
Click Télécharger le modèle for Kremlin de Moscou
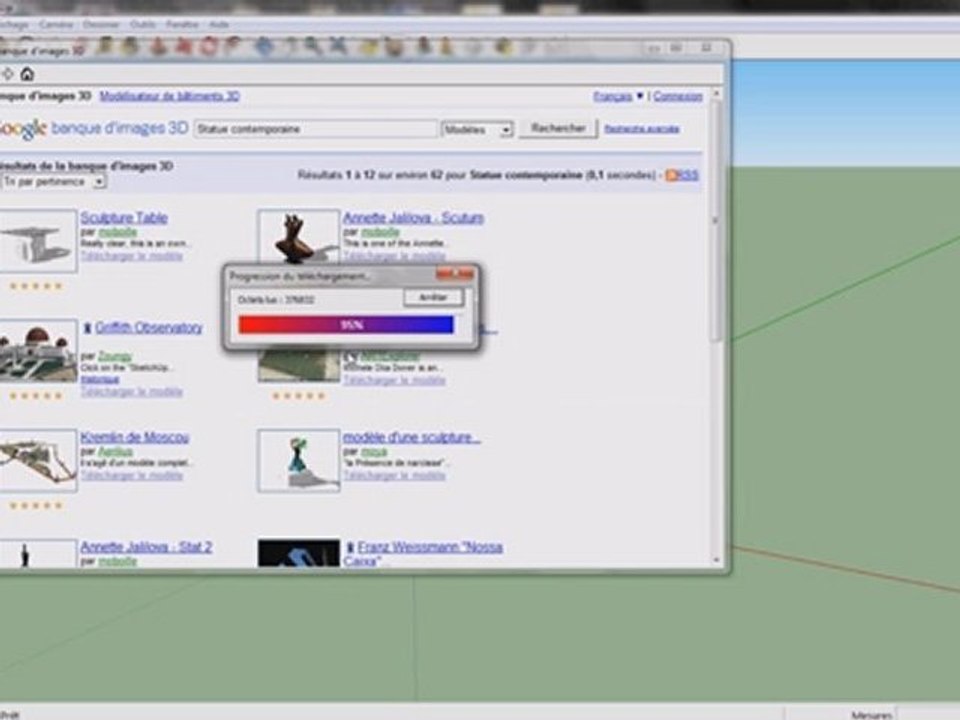(132, 475)
